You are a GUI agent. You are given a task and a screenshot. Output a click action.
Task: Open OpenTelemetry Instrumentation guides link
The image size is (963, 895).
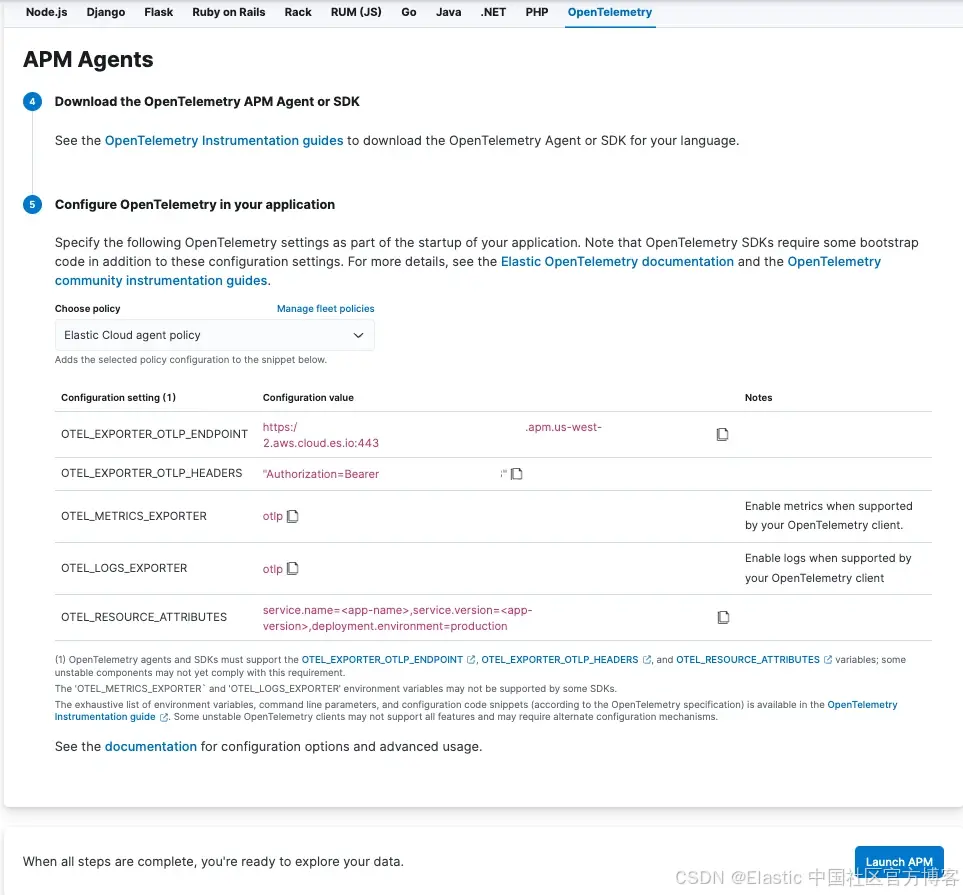[x=224, y=141]
